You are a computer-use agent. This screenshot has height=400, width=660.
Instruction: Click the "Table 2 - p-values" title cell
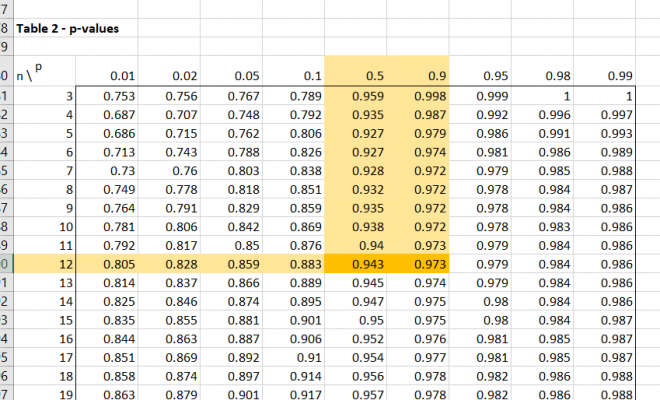(x=67, y=29)
